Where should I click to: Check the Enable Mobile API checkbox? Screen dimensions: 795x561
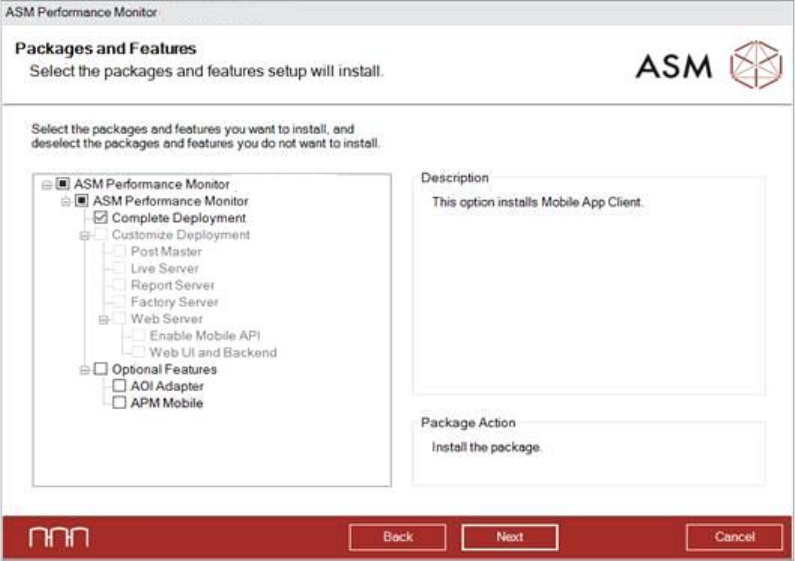(138, 335)
